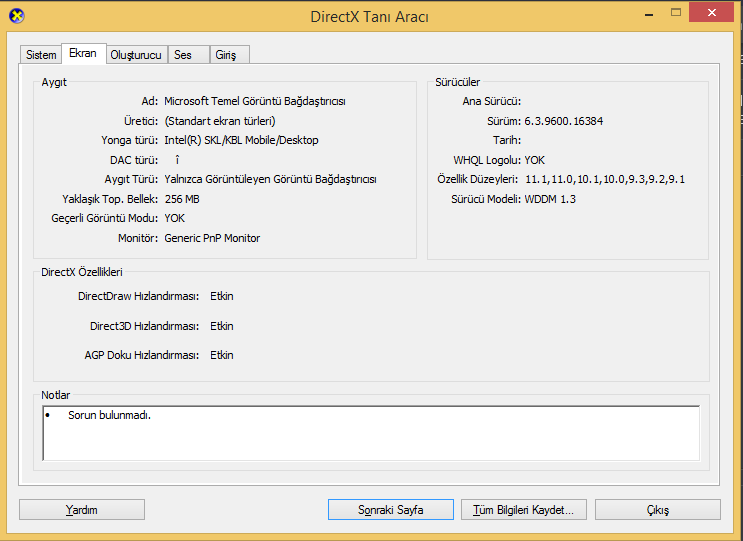Click the WHQL Logolu 'YOK' value
Screen dimensions: 743x541
[535, 160]
